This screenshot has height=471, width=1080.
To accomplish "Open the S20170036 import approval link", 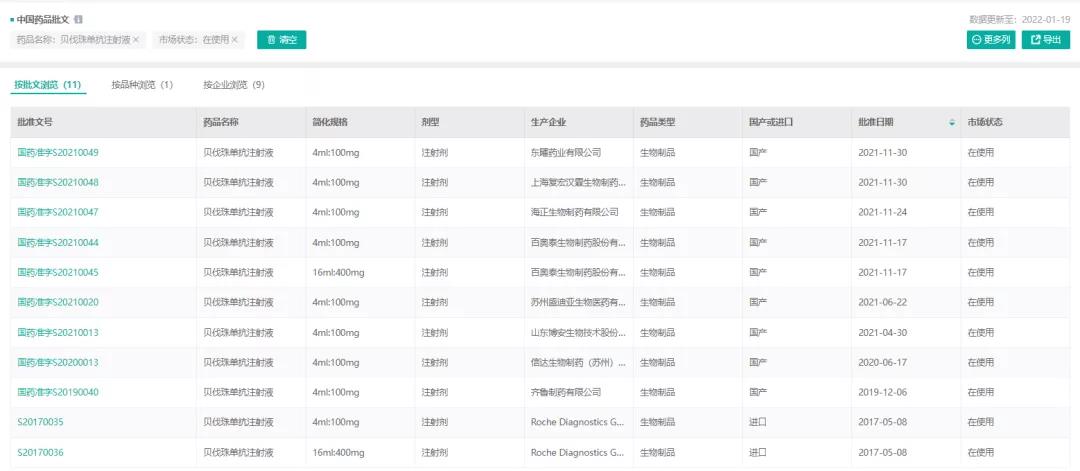I will (x=41, y=452).
